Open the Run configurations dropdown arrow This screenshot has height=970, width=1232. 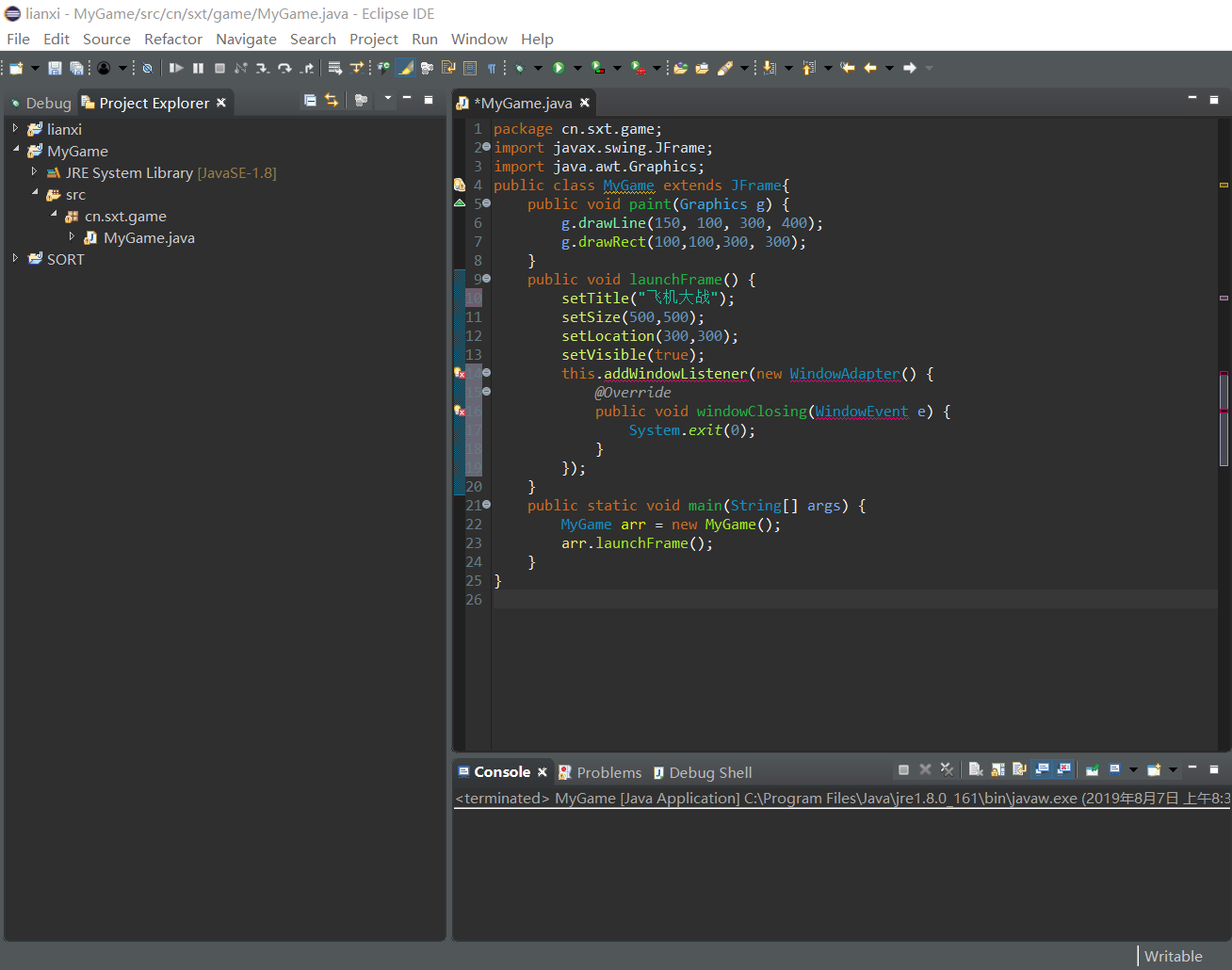coord(577,68)
